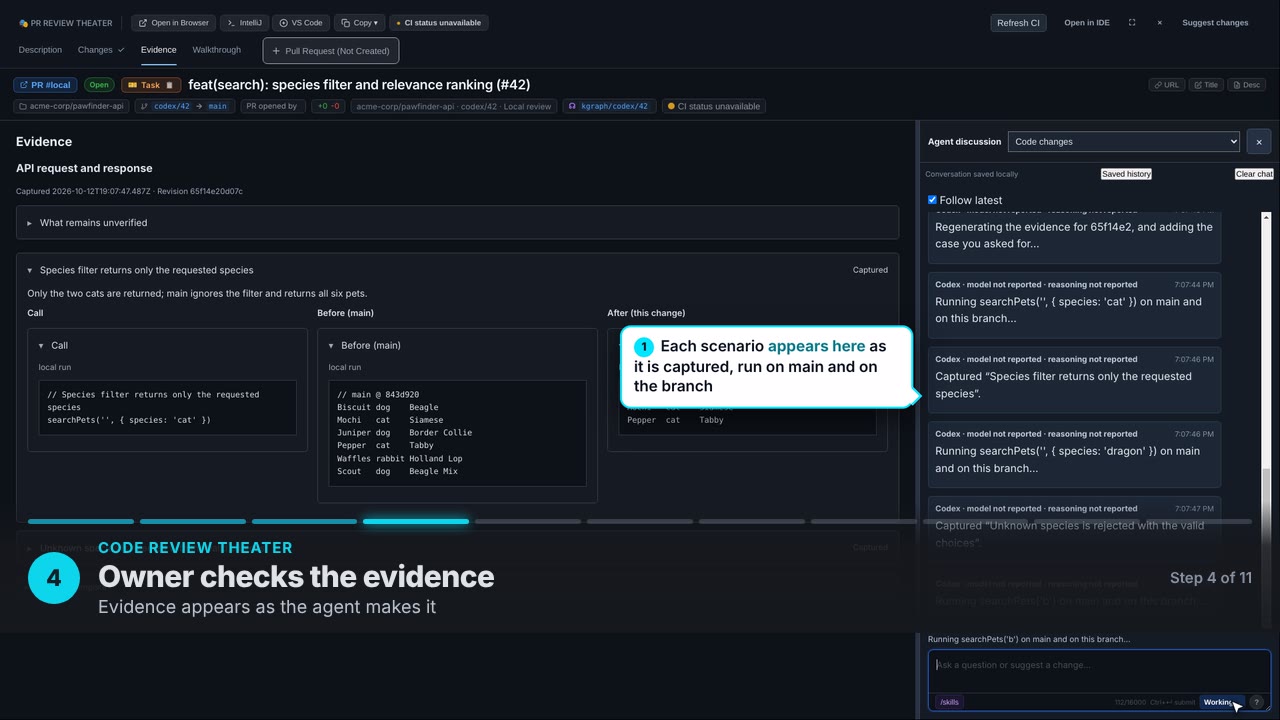Click the Biscuit dog Beagle output row

pyautogui.click(x=388, y=408)
